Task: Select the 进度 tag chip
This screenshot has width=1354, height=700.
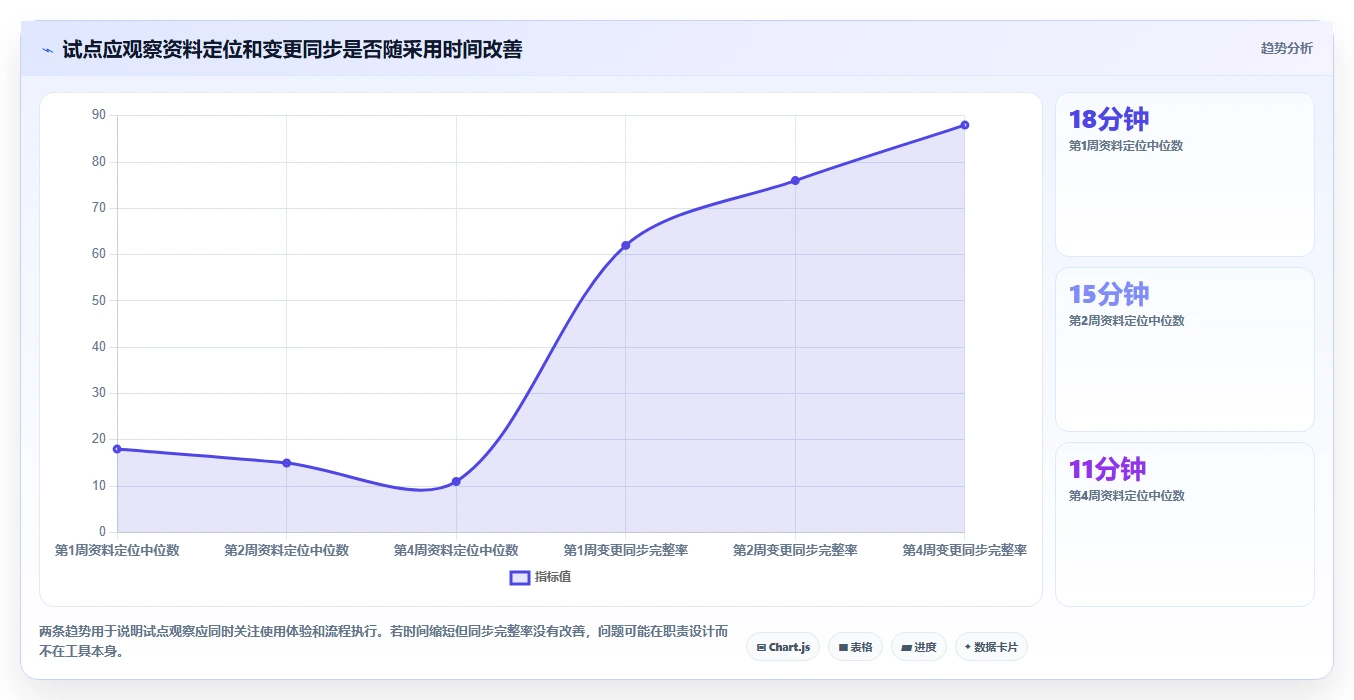Action: (x=919, y=647)
